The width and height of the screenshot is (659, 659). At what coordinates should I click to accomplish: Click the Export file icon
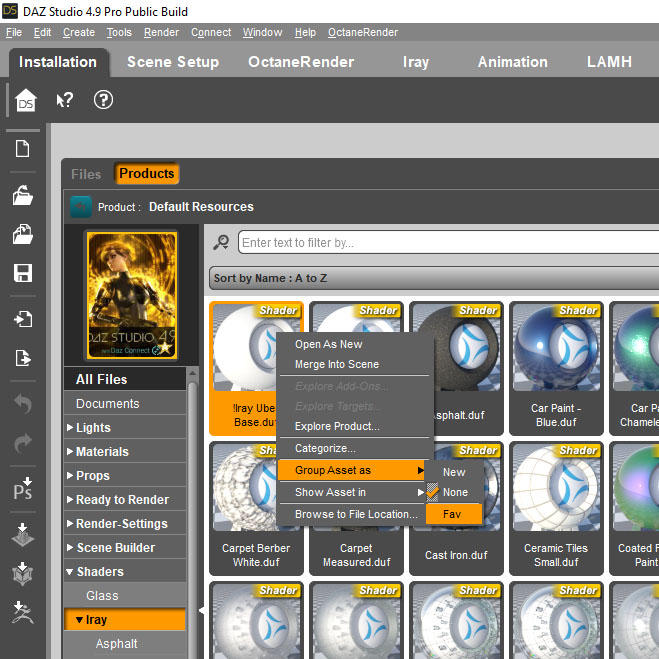coord(23,358)
